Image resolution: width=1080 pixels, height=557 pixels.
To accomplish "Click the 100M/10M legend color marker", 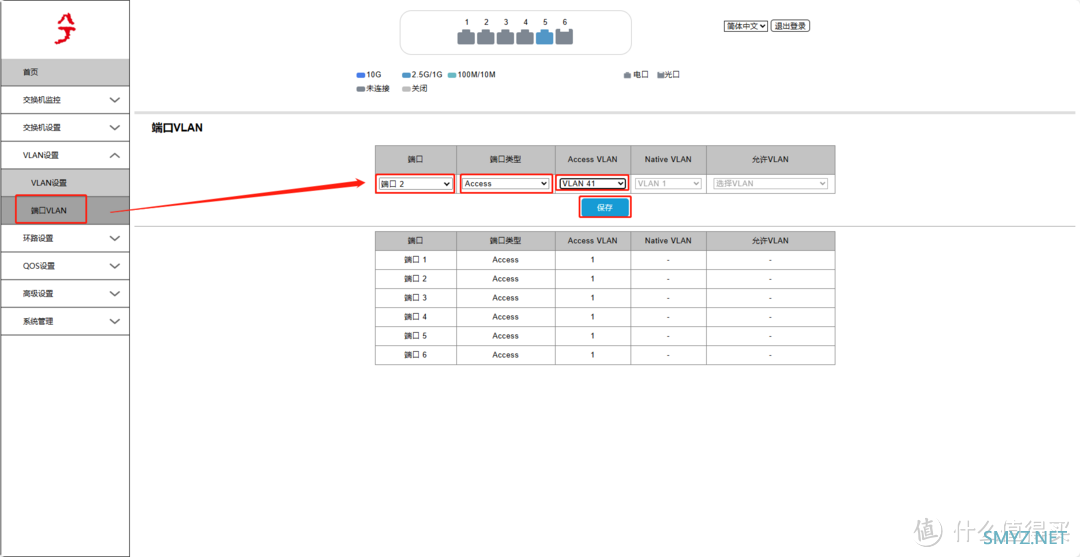I will [x=452, y=74].
